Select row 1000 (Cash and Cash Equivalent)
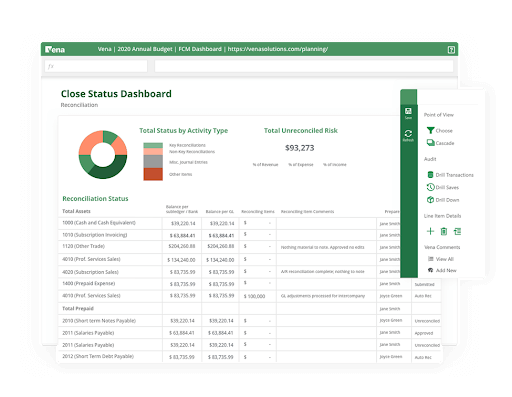 (99, 223)
